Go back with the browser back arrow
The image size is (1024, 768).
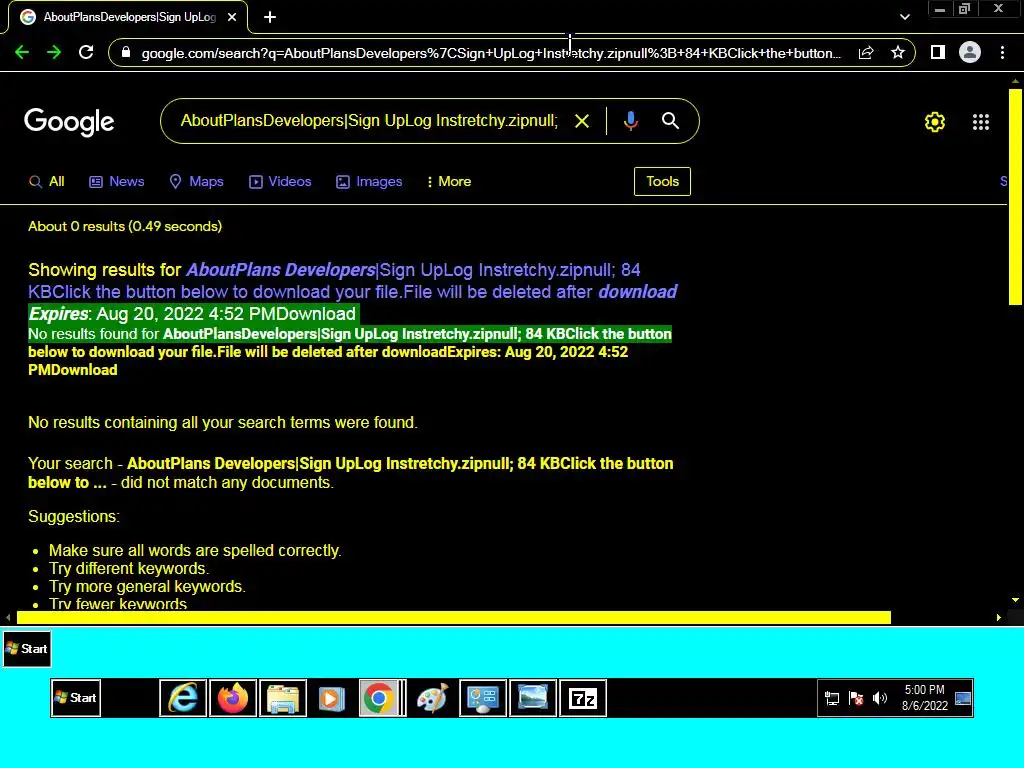[x=22, y=52]
